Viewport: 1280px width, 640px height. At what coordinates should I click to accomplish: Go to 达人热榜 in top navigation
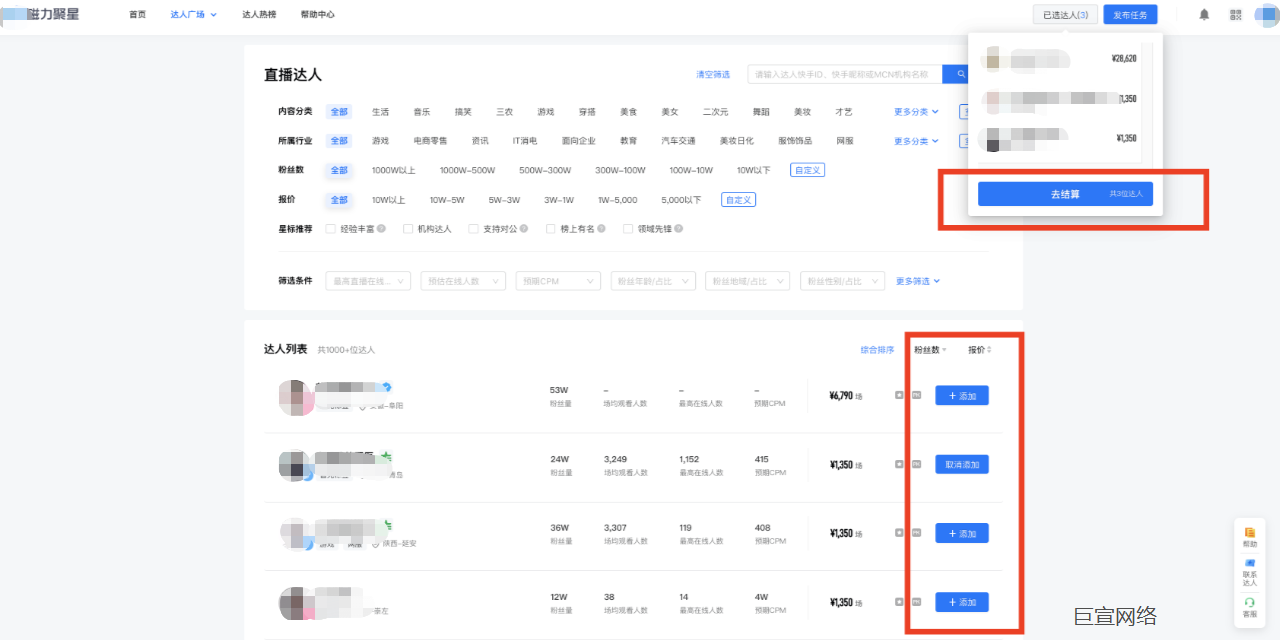(259, 15)
